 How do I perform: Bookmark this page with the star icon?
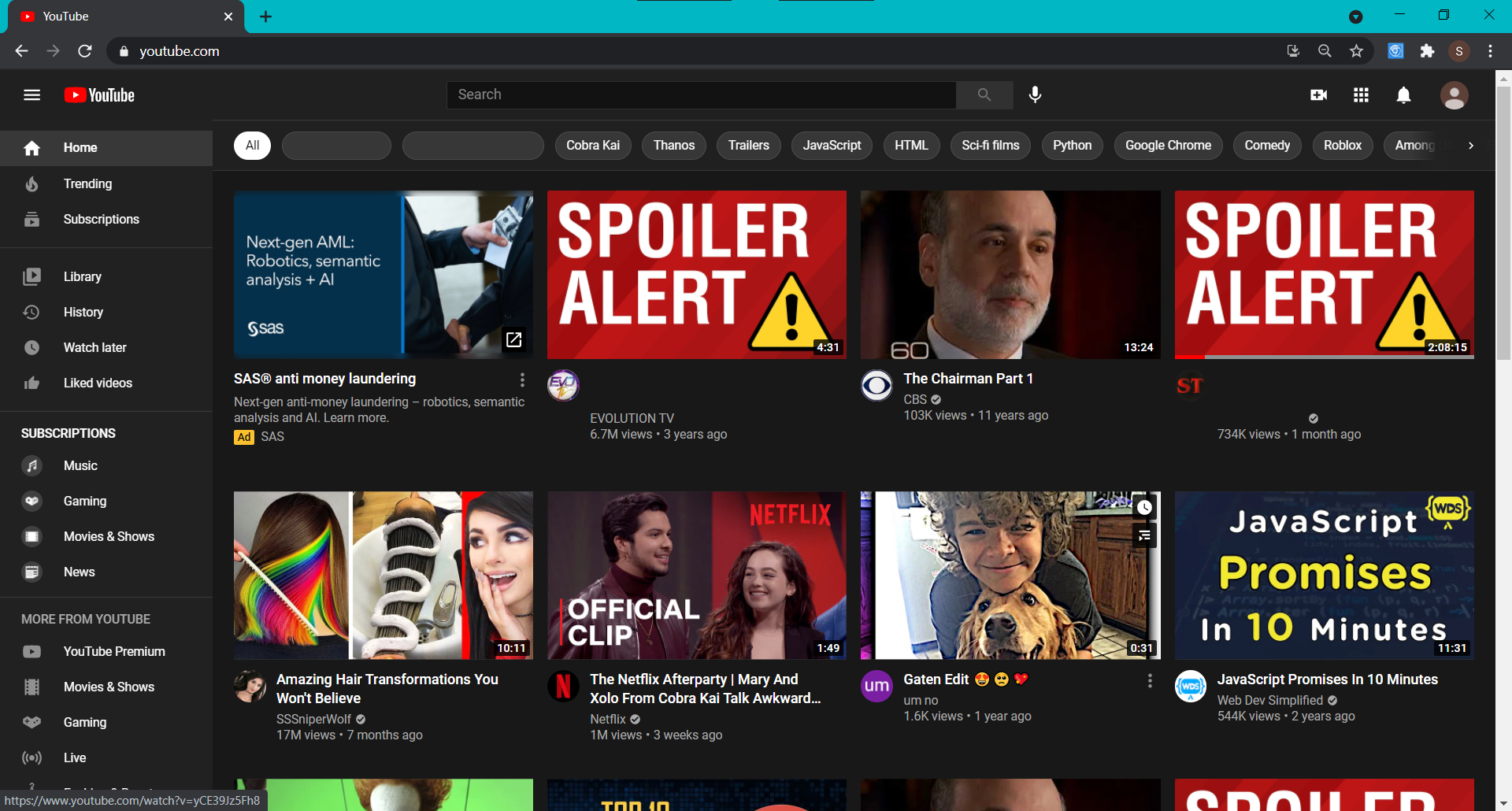point(1356,51)
